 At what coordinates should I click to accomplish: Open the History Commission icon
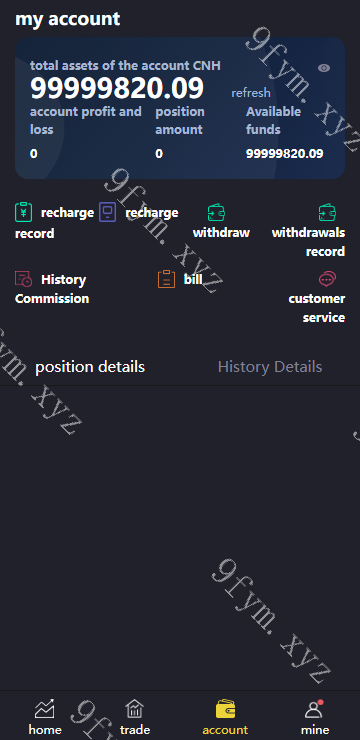24,279
